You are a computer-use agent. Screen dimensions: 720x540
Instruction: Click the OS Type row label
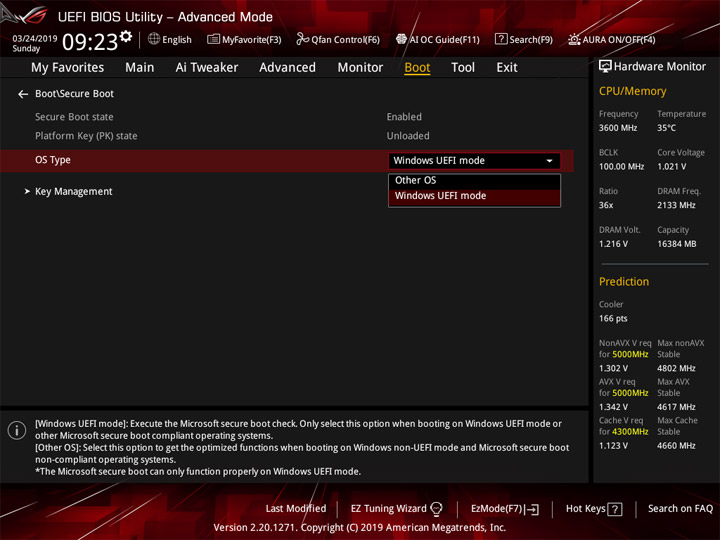(x=53, y=160)
